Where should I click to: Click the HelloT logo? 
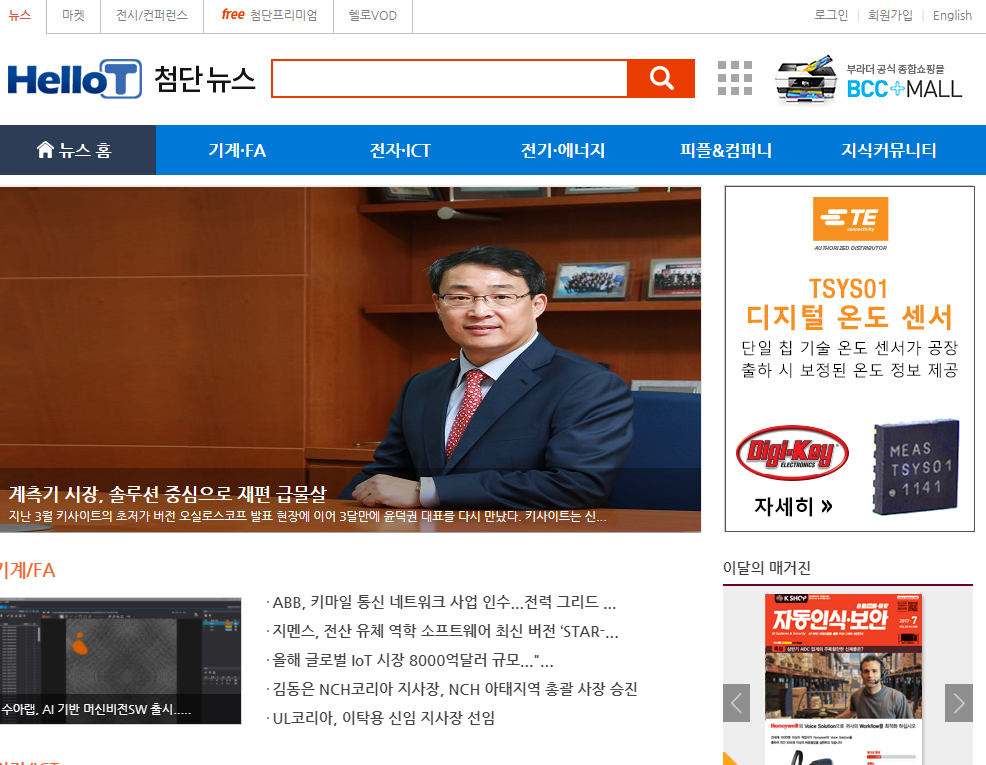pyautogui.click(x=75, y=79)
